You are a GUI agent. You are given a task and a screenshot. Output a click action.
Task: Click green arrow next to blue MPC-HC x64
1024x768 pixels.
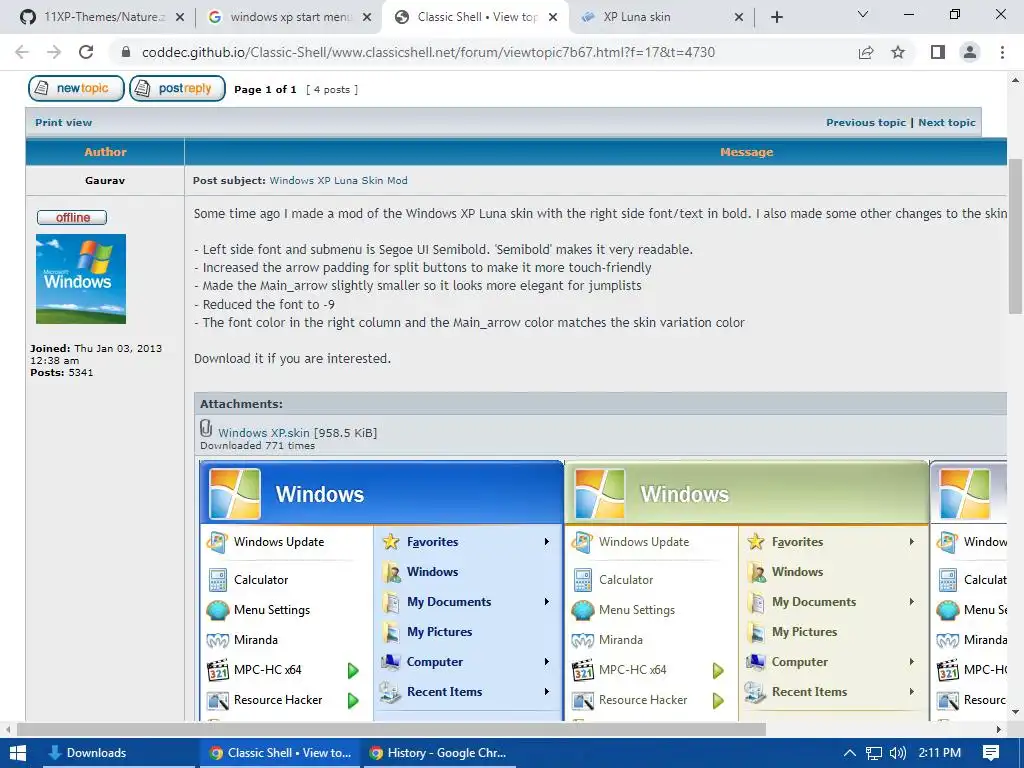click(x=353, y=670)
